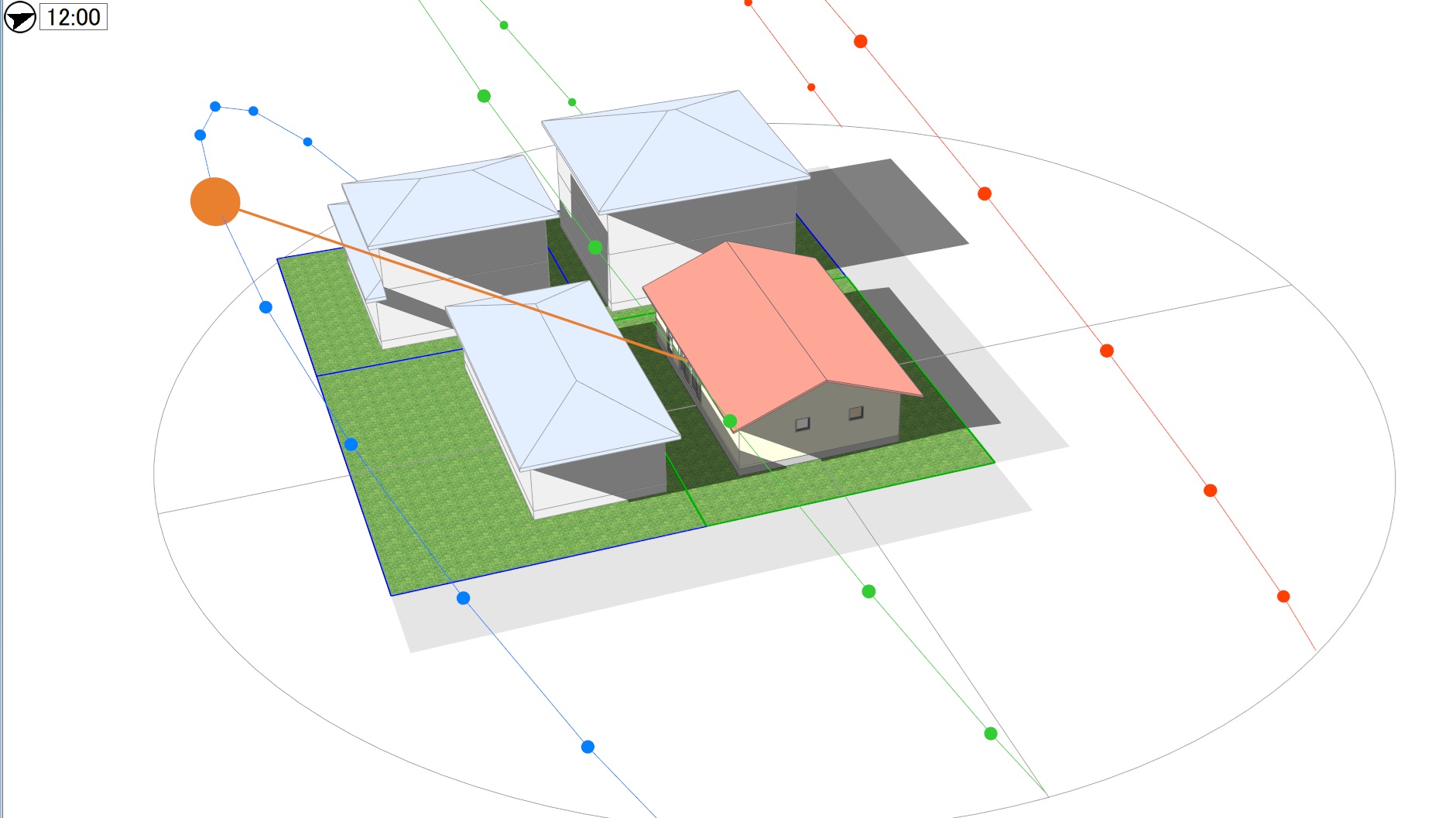Click the north compass arrow icon
The image size is (1456, 818).
pos(19,18)
